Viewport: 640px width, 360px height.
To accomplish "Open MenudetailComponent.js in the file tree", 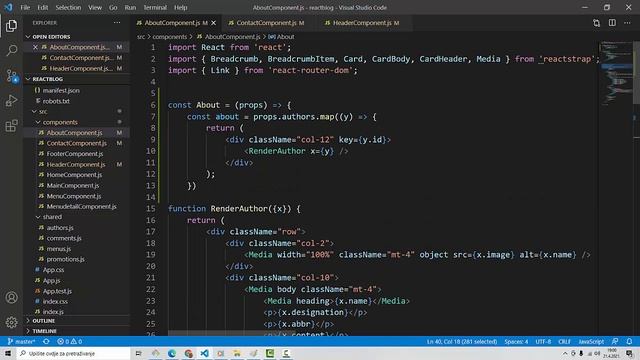I will click(x=81, y=207).
